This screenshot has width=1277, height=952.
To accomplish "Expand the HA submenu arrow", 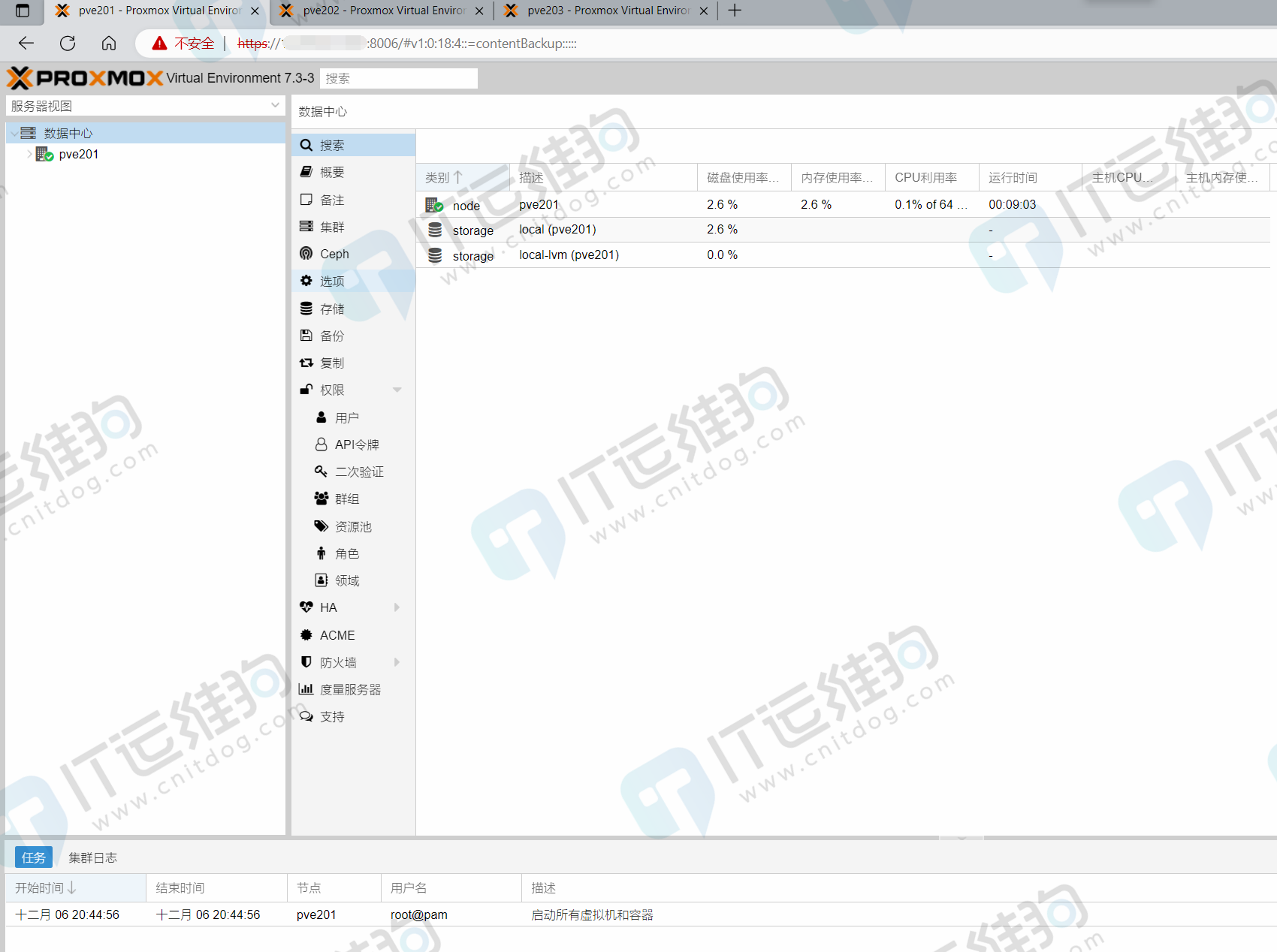I will coord(397,607).
